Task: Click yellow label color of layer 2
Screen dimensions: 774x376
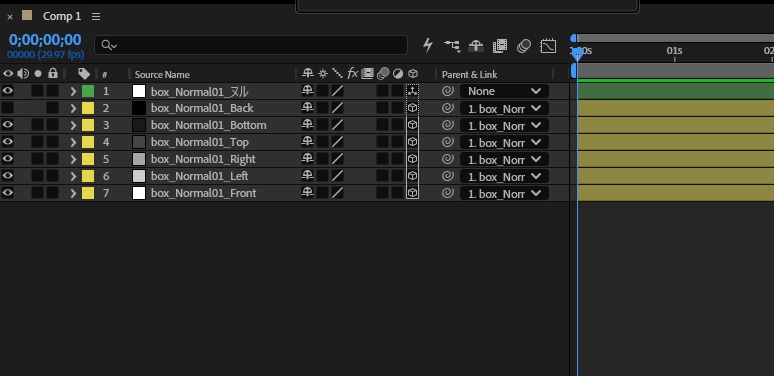Action: (88, 108)
